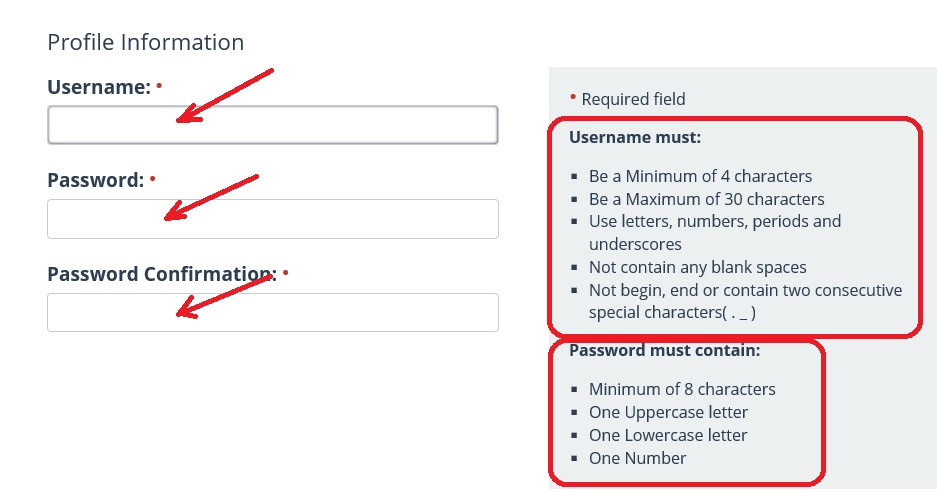Click the Password label text
The image size is (937, 493).
click(95, 180)
